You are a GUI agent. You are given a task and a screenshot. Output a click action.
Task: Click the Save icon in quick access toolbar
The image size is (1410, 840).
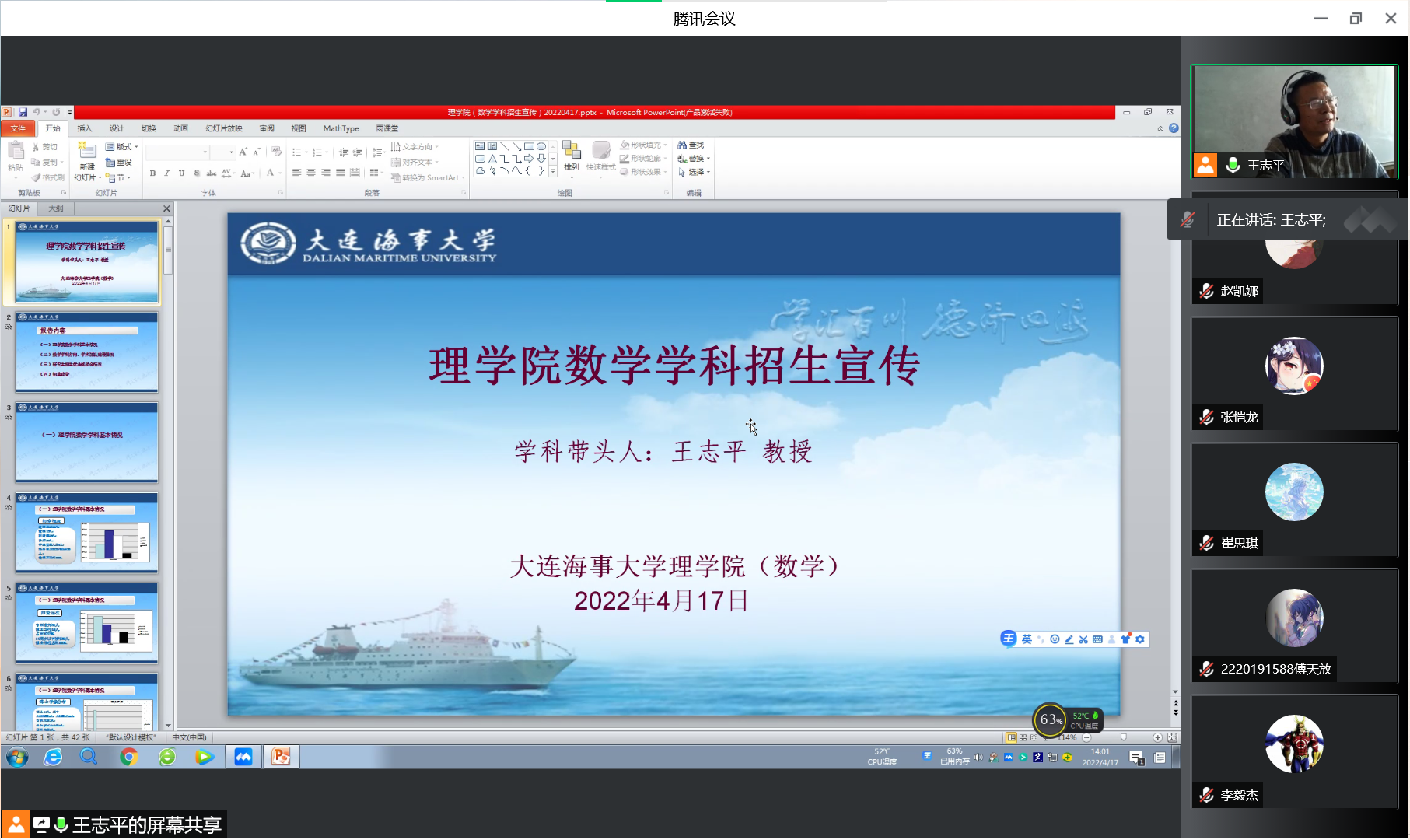coord(23,112)
